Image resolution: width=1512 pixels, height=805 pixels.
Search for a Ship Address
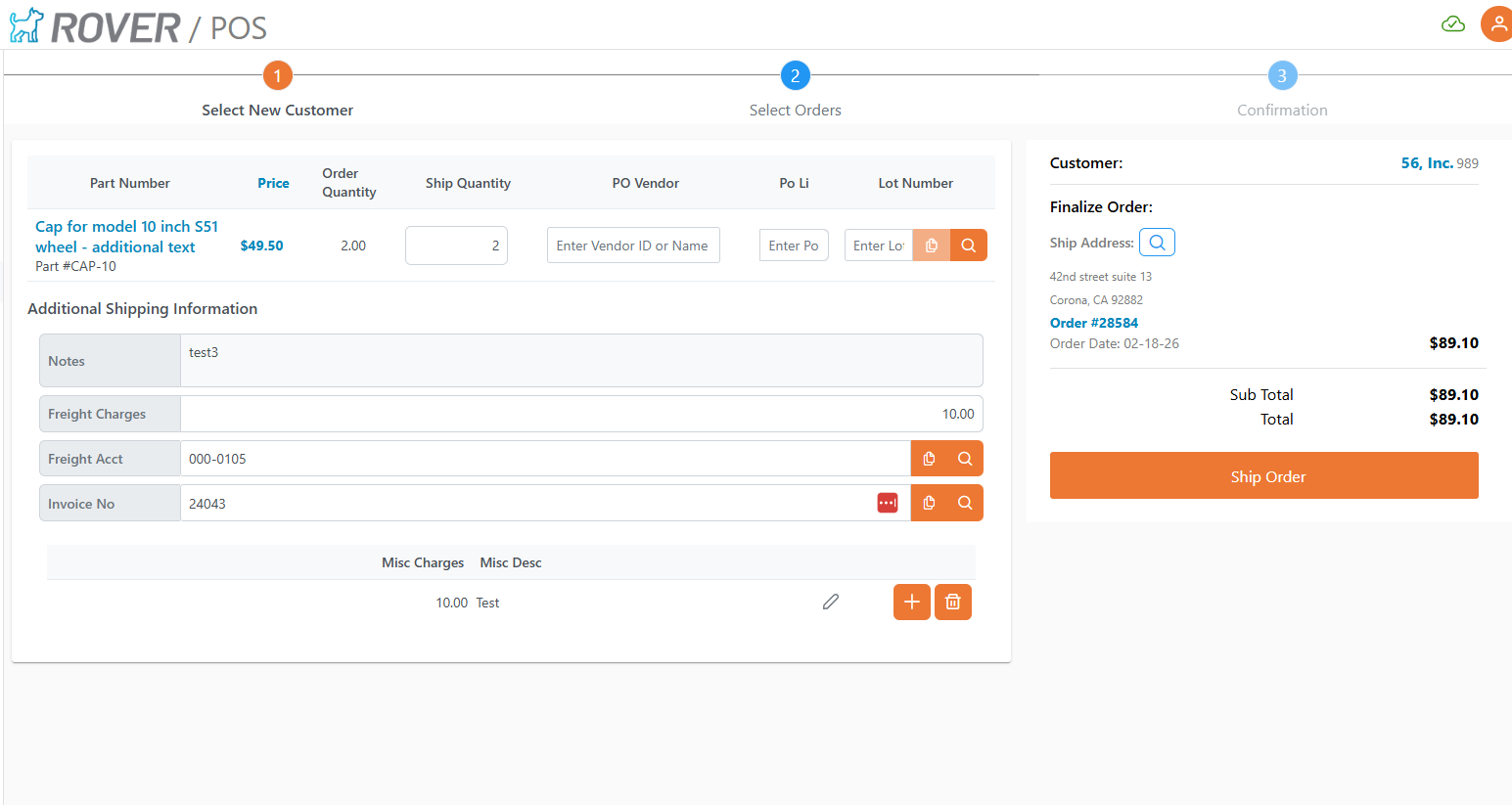point(1157,243)
